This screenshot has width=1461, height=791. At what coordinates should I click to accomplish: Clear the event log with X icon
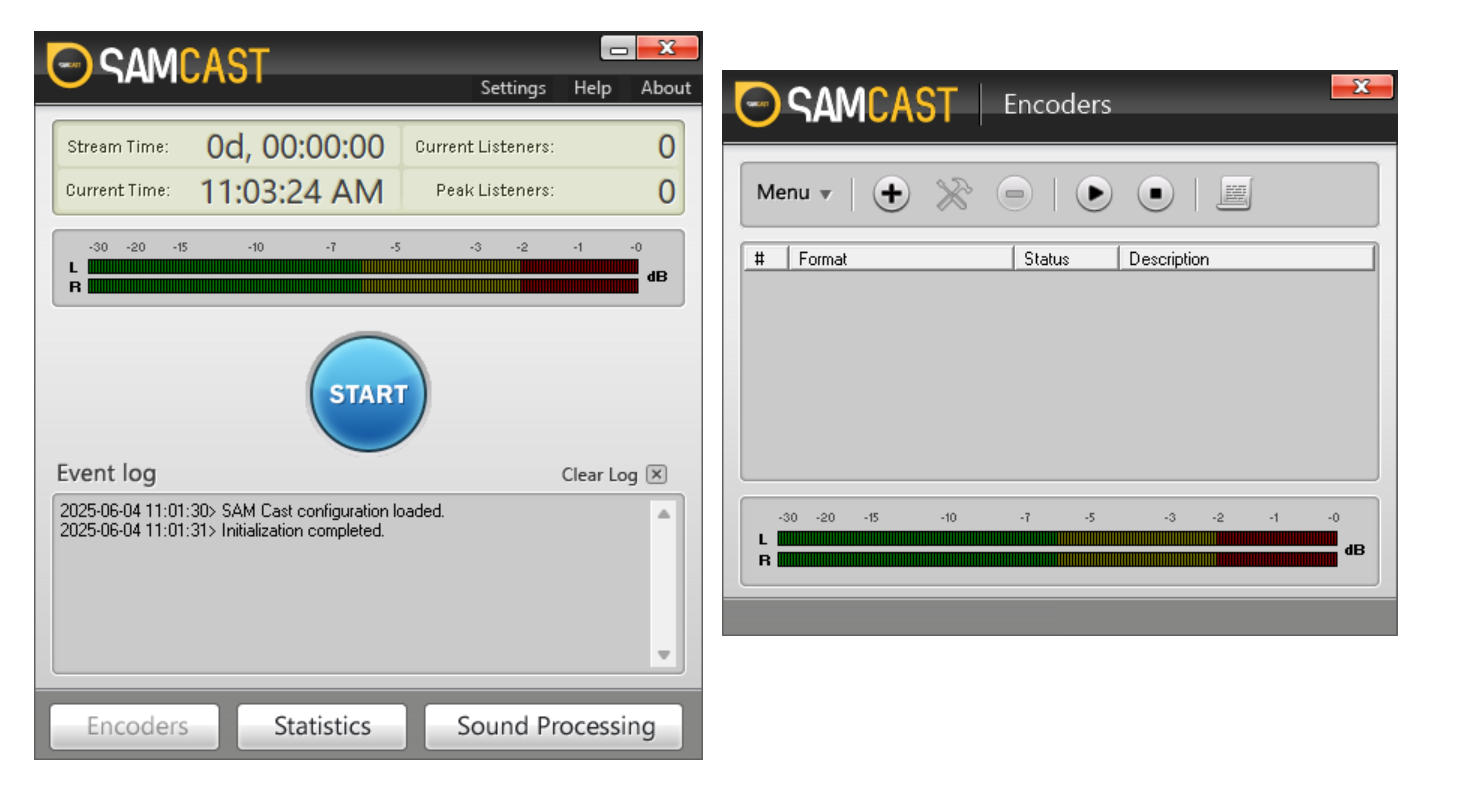(656, 474)
